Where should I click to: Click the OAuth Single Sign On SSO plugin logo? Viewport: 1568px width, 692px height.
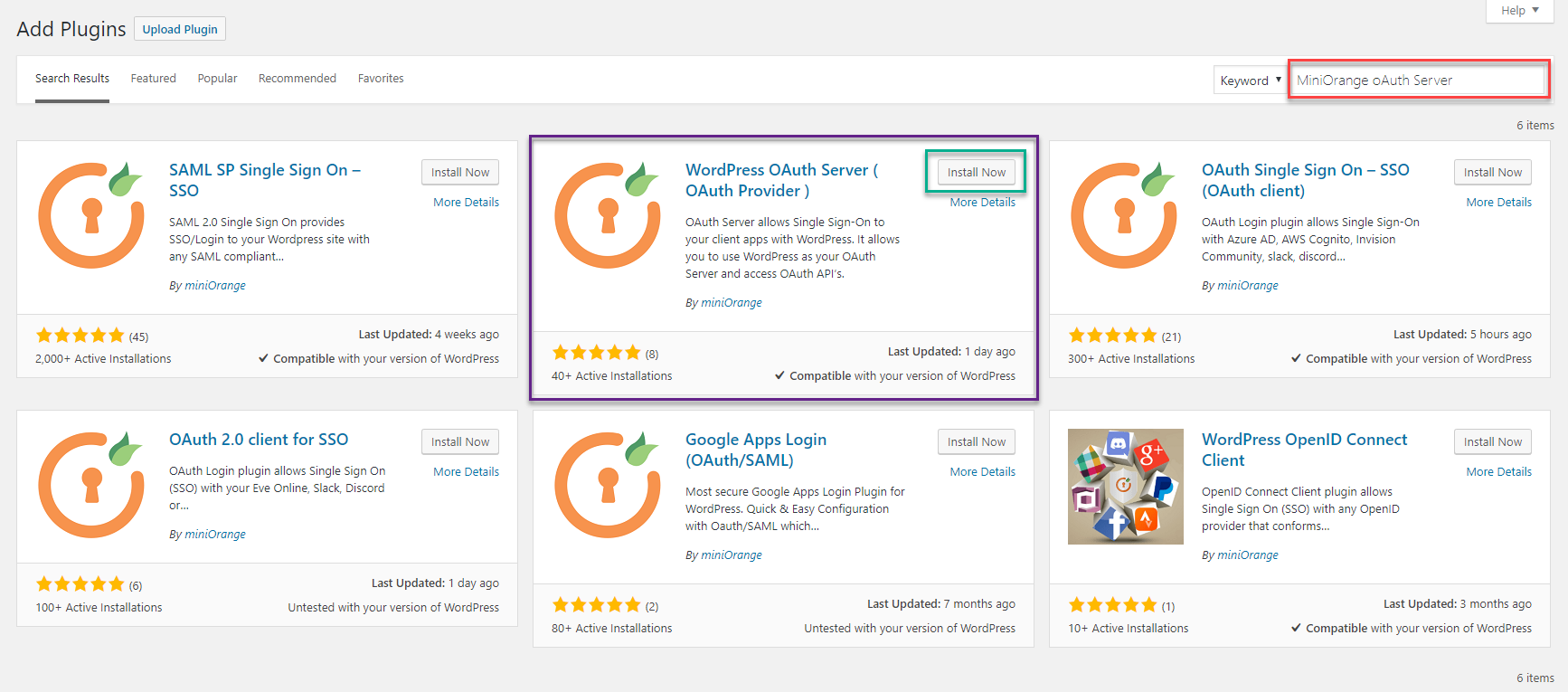tap(1125, 215)
